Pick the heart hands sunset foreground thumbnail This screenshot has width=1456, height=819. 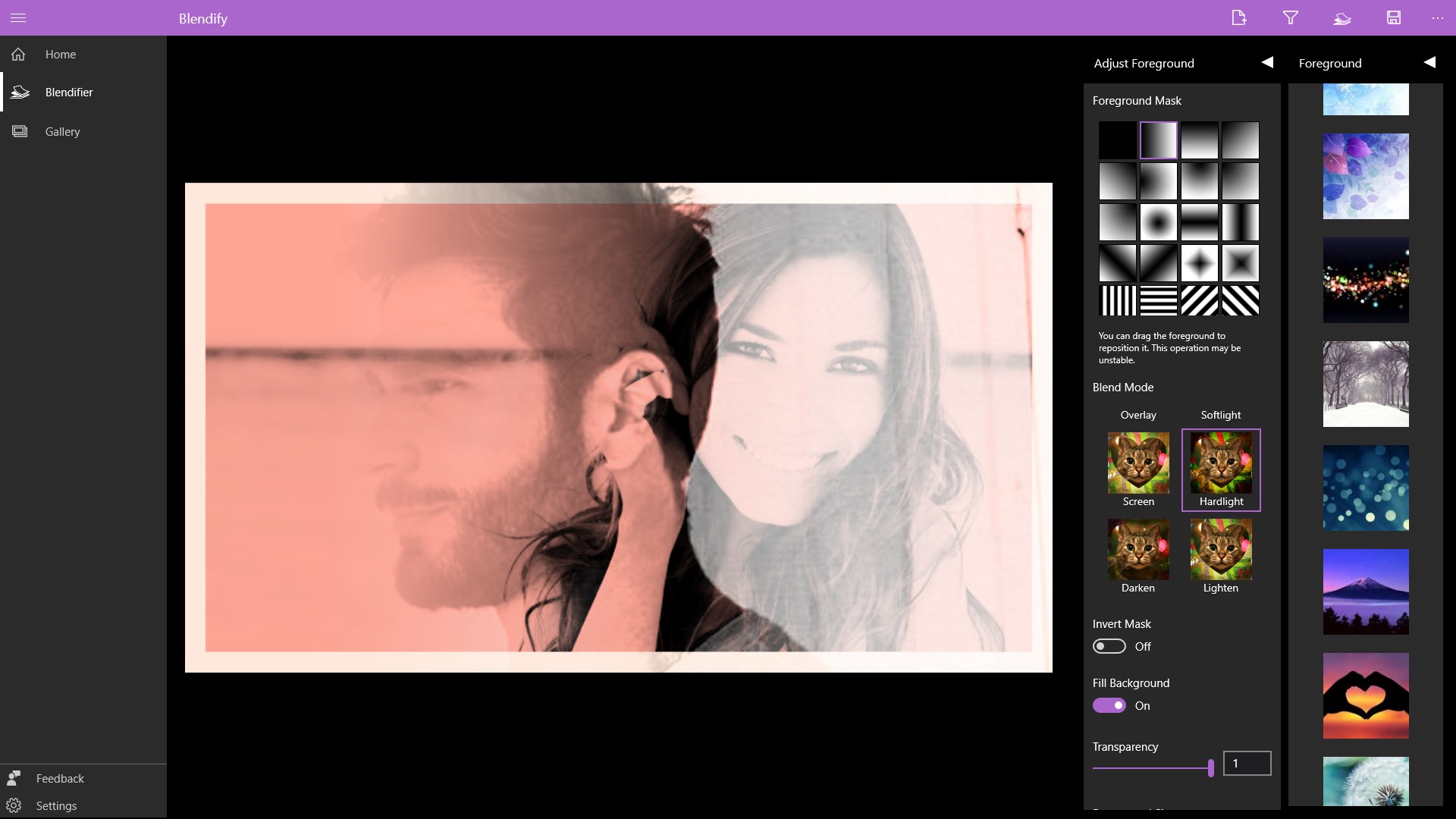1365,695
